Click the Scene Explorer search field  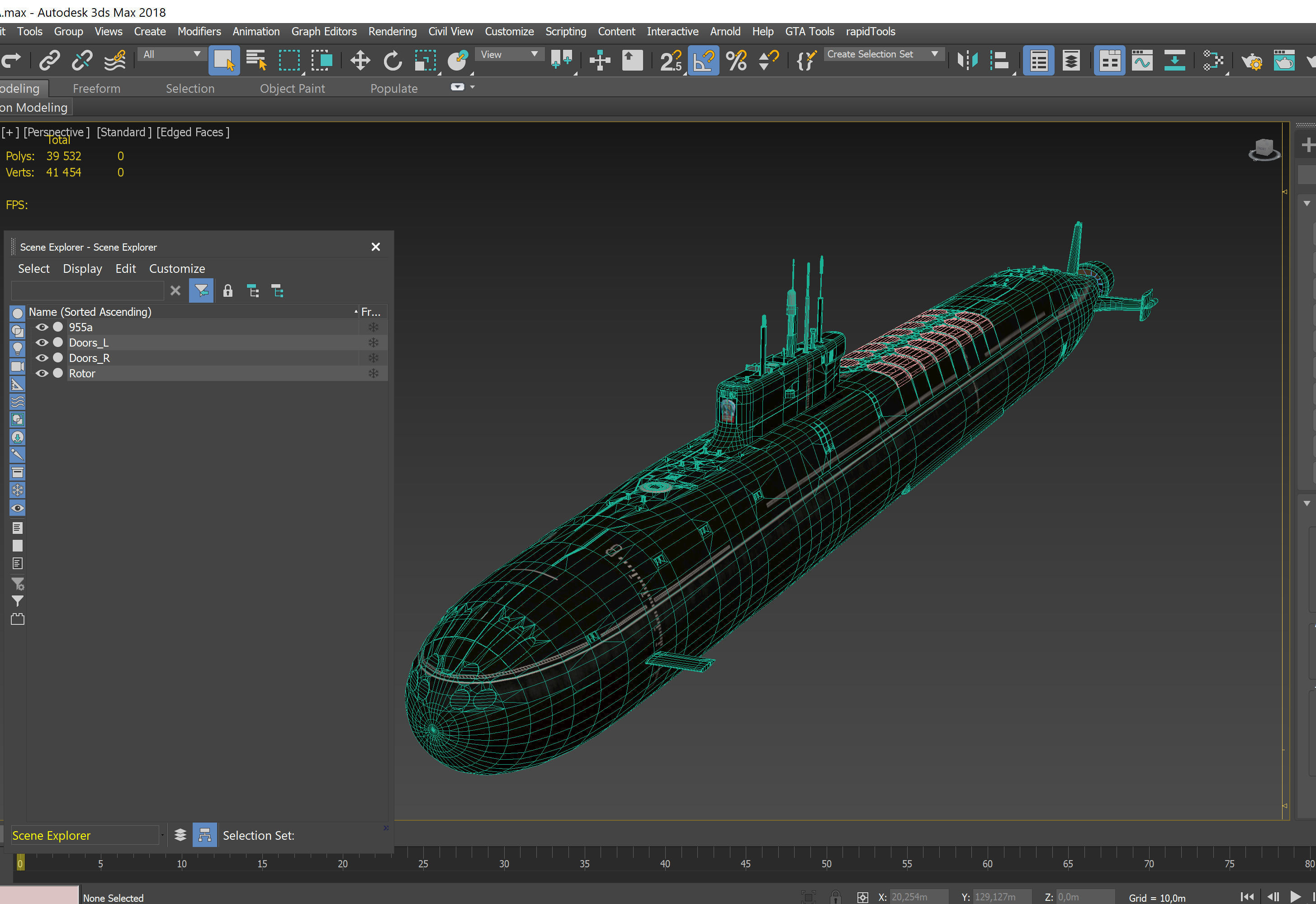pyautogui.click(x=88, y=291)
